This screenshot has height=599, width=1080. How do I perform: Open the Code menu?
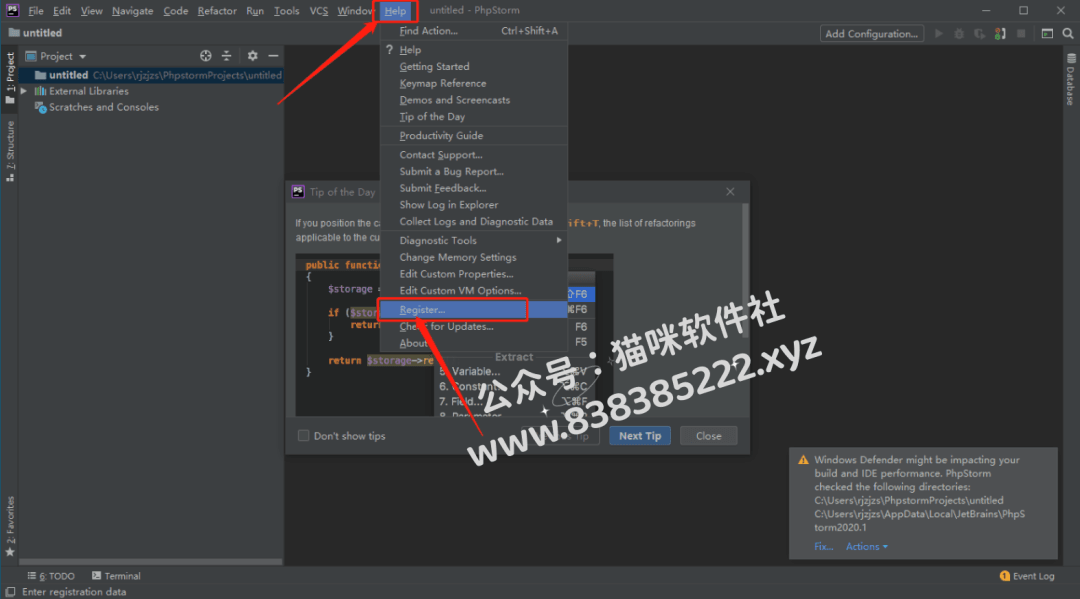176,10
